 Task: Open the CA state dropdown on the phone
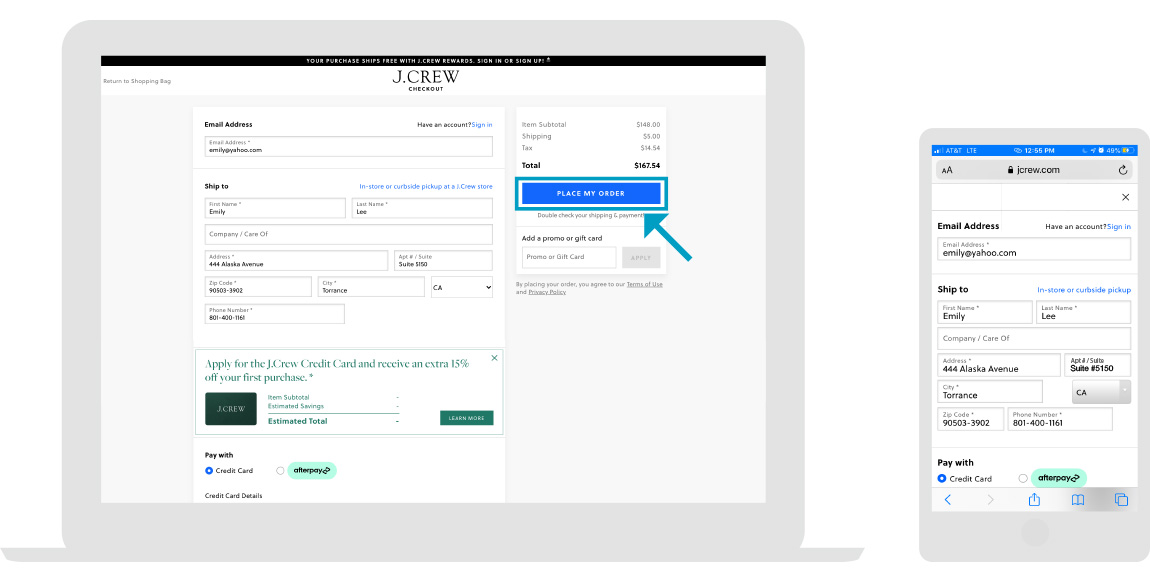[x=1102, y=392]
